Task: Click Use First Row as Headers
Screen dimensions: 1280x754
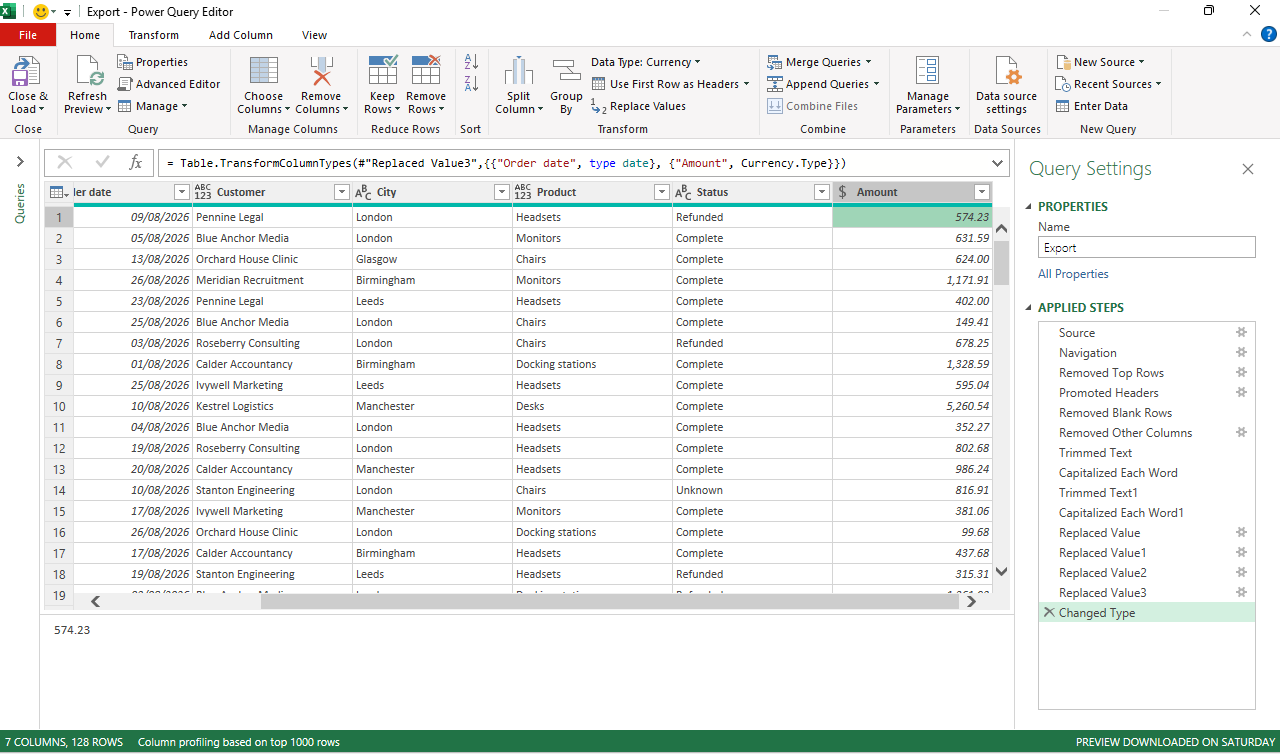Action: [671, 84]
